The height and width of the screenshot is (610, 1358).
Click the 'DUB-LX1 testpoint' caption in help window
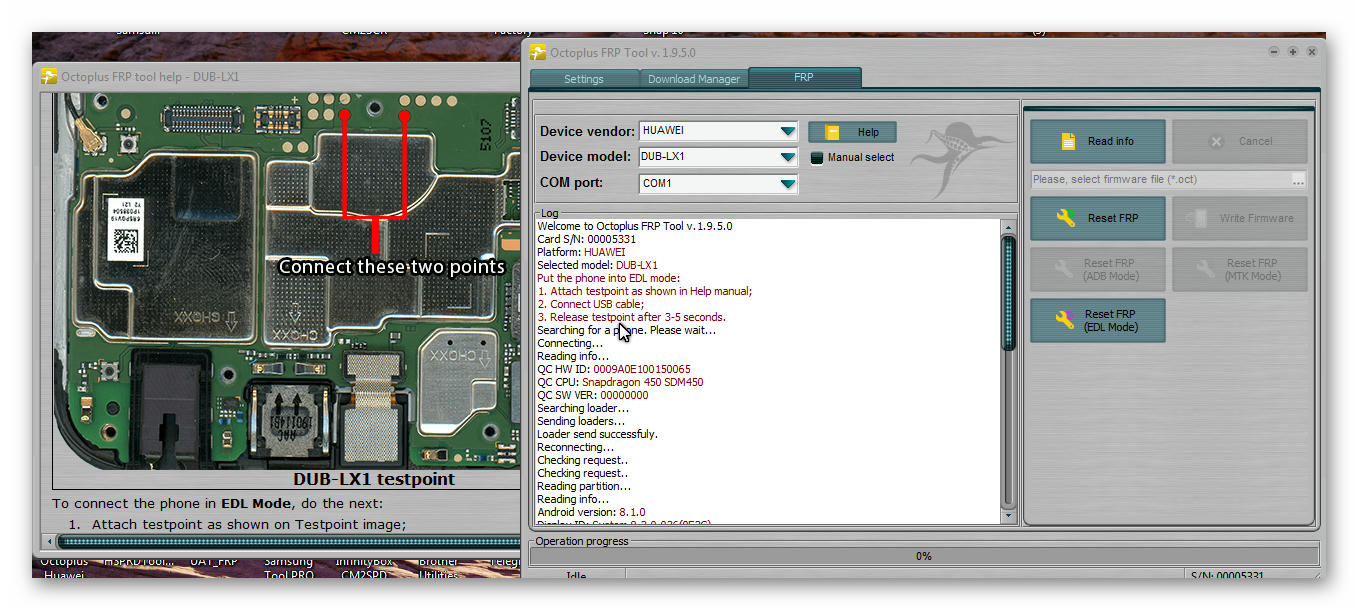tap(374, 479)
